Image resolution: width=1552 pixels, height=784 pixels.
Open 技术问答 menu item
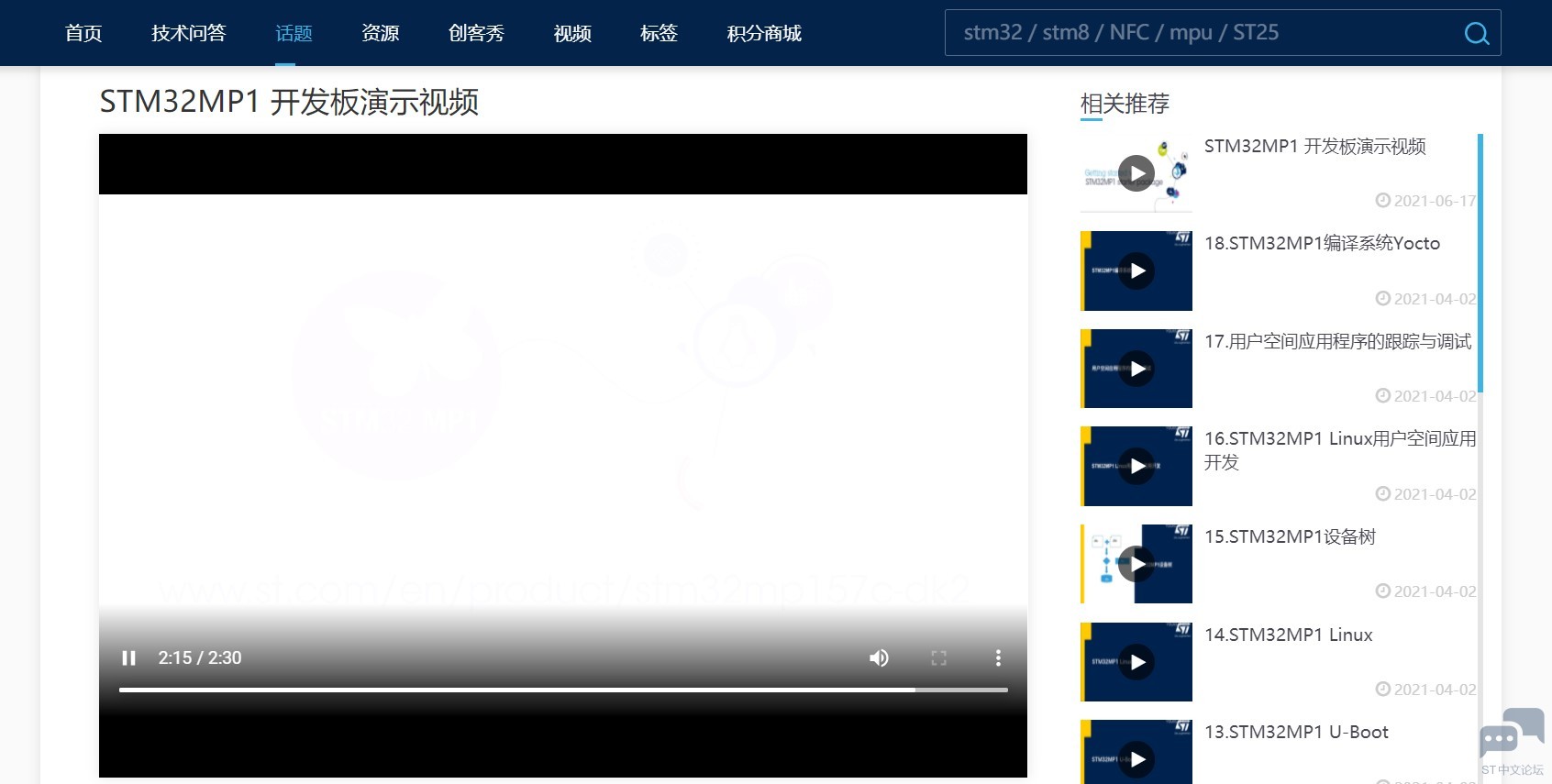pyautogui.click(x=189, y=33)
